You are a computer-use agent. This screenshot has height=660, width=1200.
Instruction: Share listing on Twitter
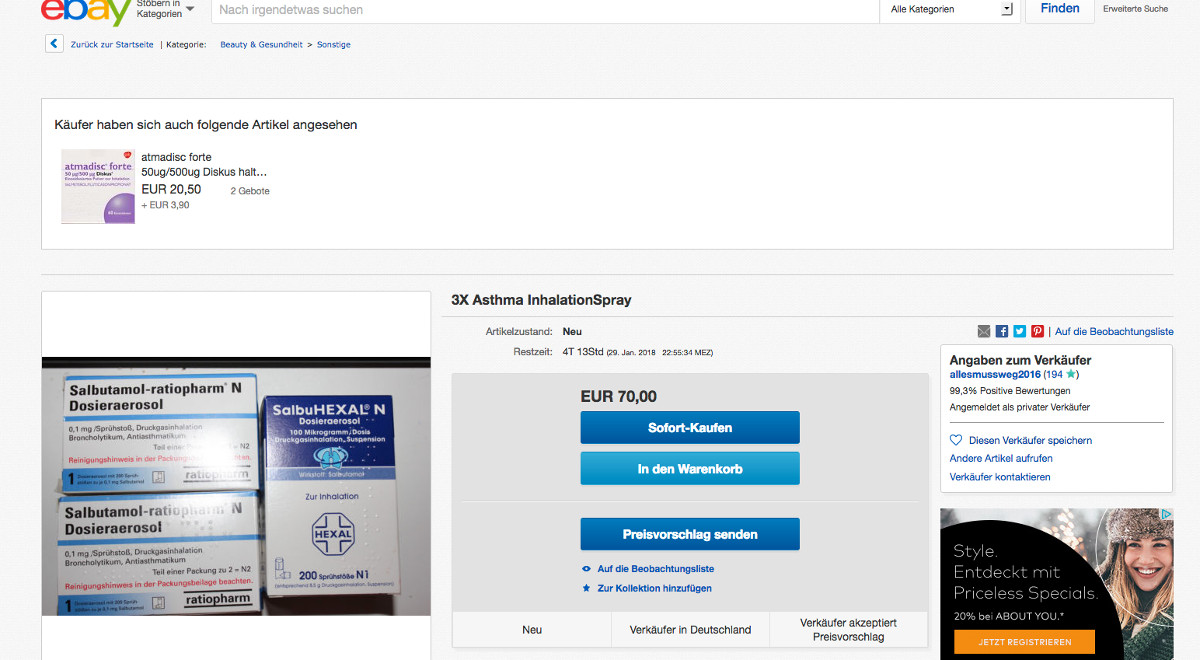(x=1020, y=332)
